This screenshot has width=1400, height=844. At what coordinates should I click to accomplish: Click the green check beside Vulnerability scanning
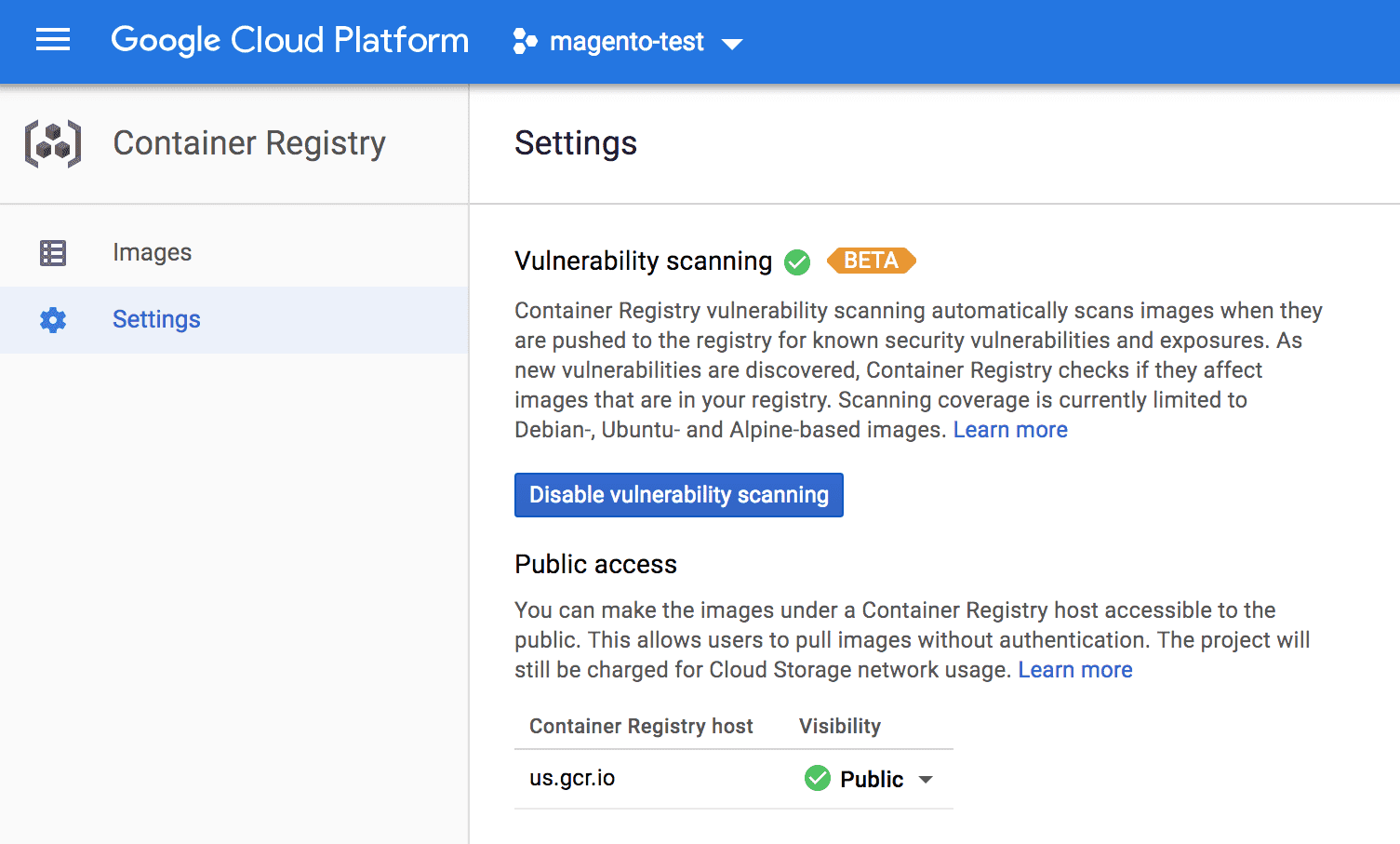(797, 262)
